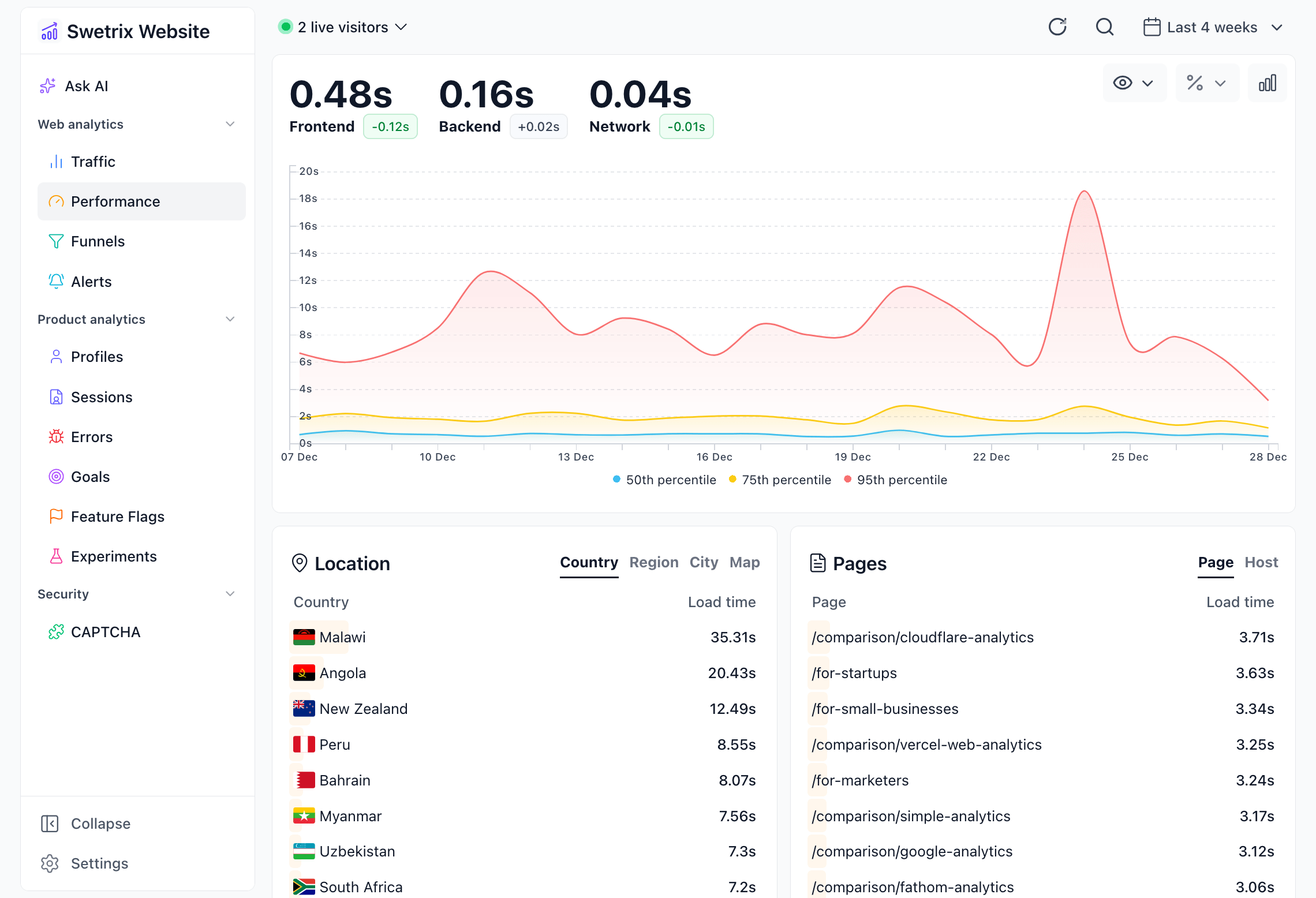Open the metrics visibility eye dropdown
Screen dimensions: 1316x898
[1133, 83]
